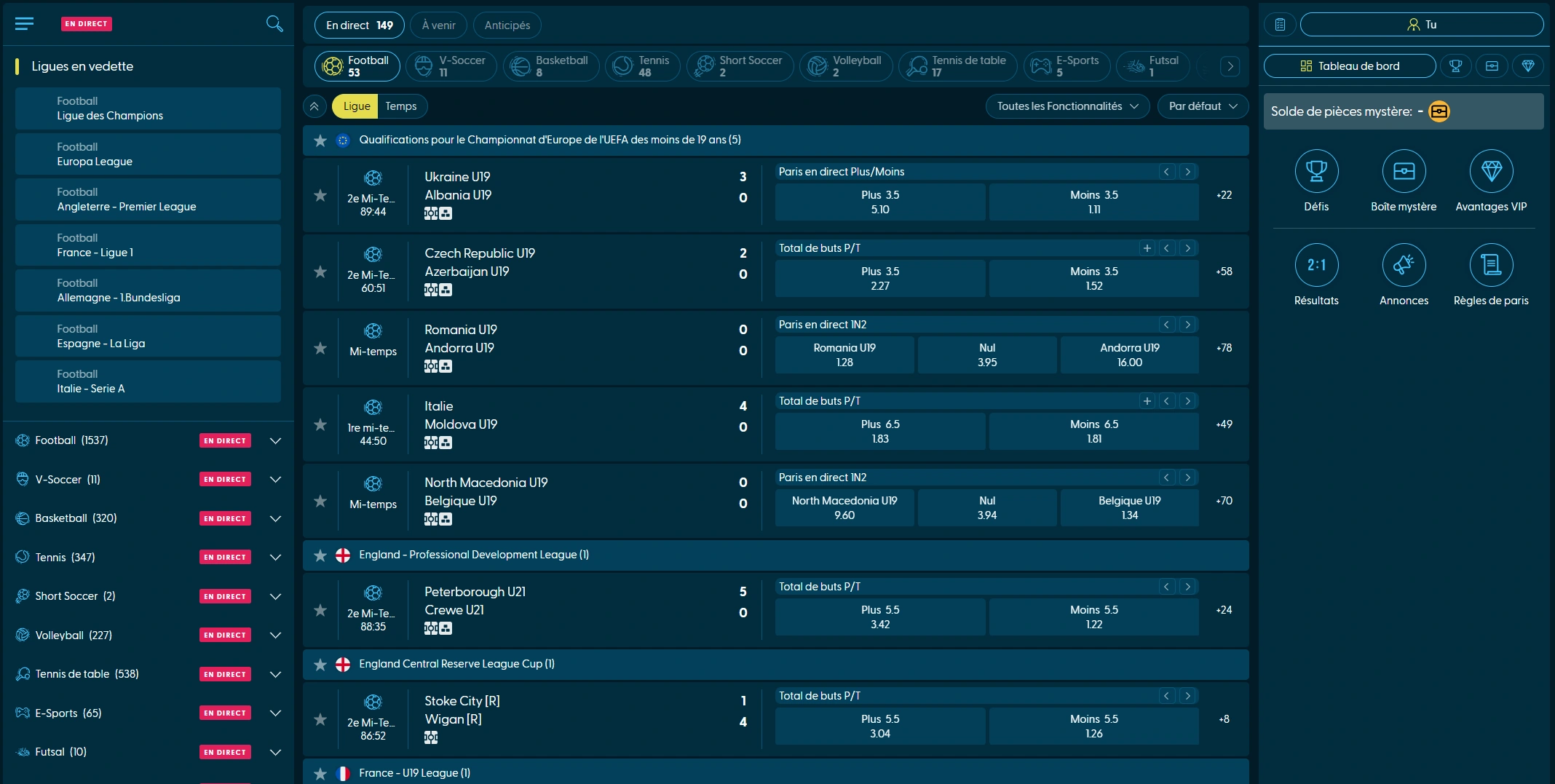Open Toutes les Fonctionnalités dropdown
The image size is (1555, 784).
(1067, 106)
